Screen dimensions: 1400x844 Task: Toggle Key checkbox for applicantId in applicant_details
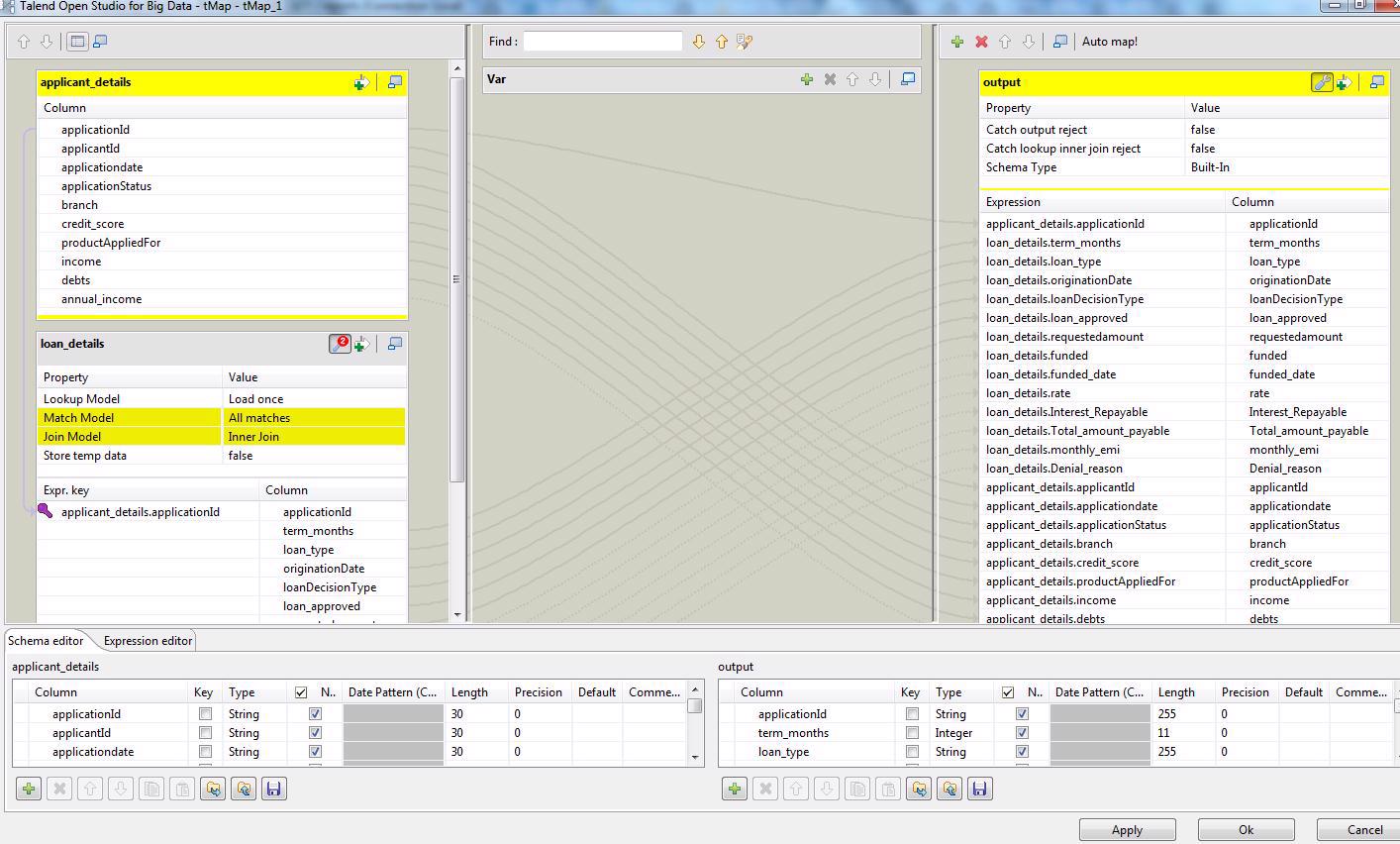pos(205,732)
